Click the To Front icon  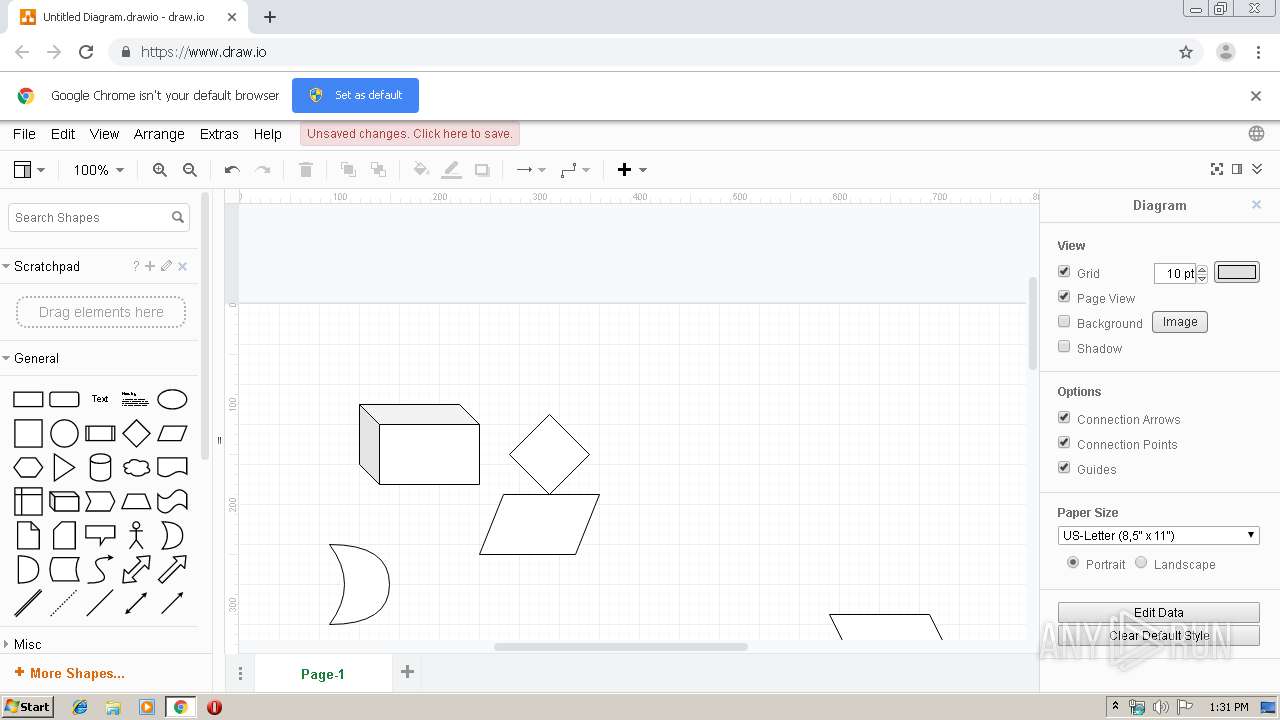348,170
